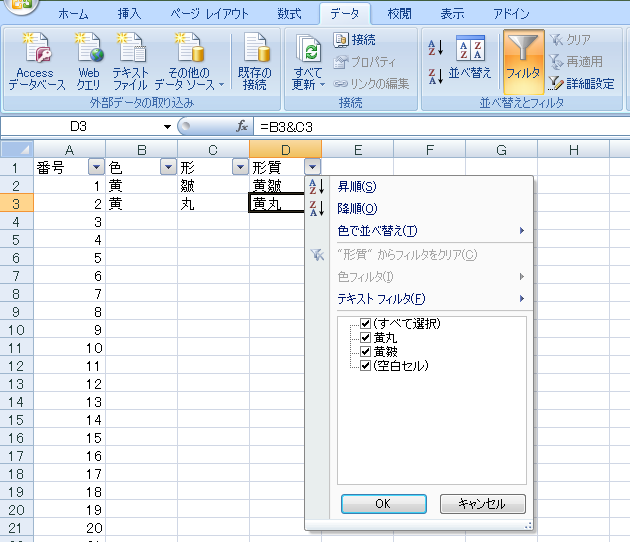Open filter dropdown for 色 column
630x542 pixels.
pos(168,168)
